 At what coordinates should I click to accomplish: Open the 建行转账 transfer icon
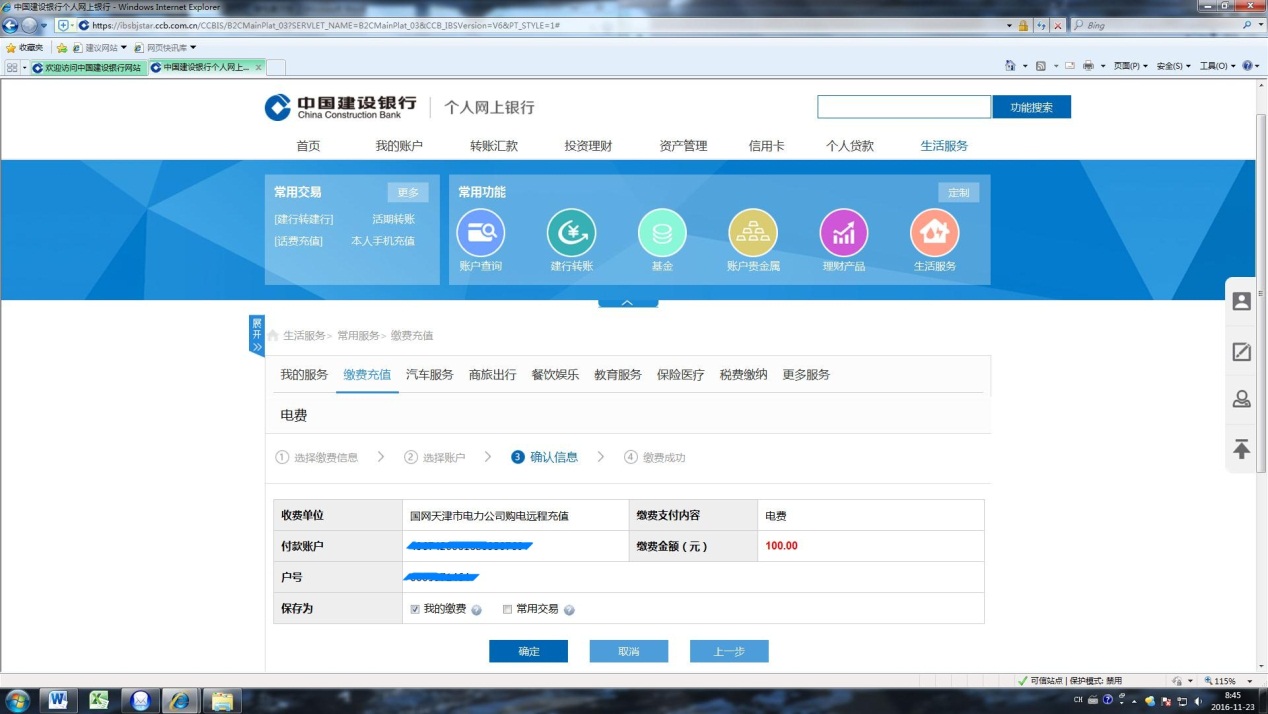[x=571, y=233]
